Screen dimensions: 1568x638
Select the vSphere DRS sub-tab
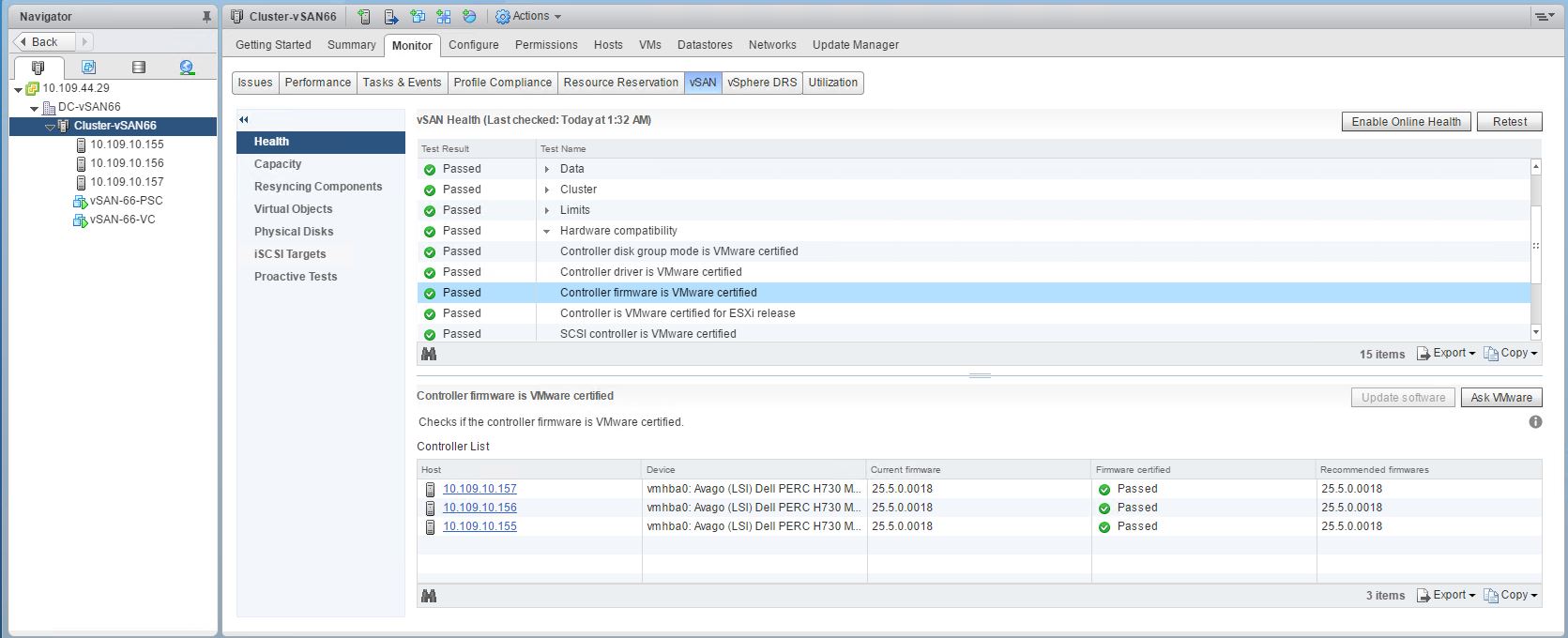click(x=761, y=83)
